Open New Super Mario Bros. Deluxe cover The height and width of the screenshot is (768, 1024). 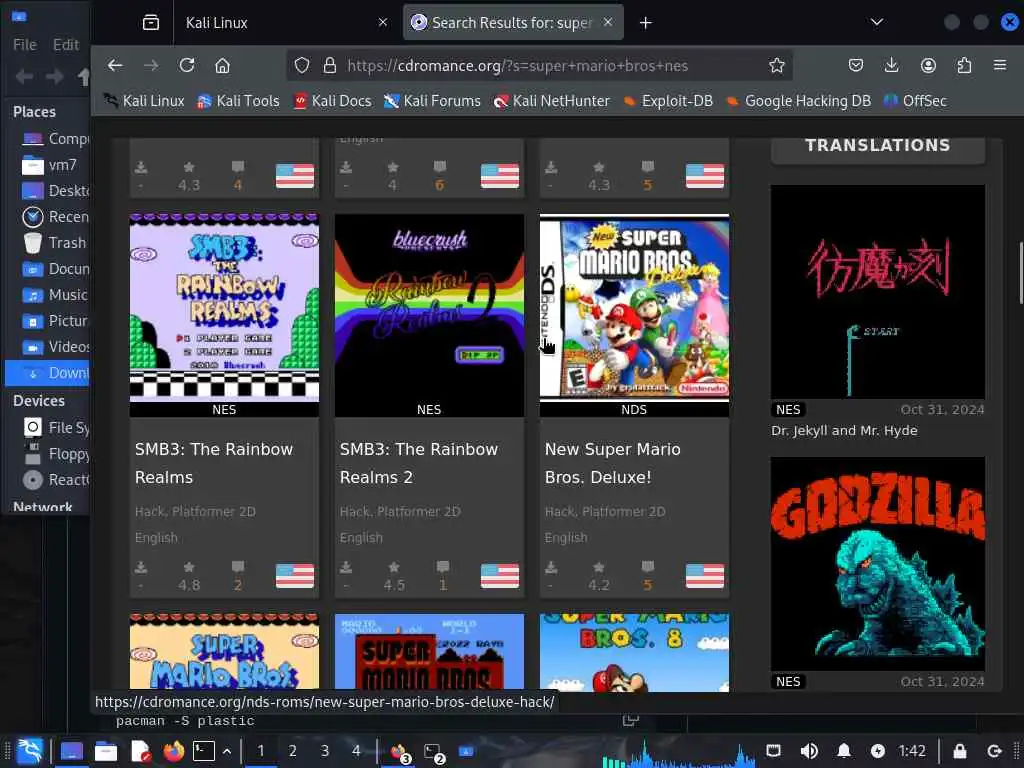click(634, 307)
